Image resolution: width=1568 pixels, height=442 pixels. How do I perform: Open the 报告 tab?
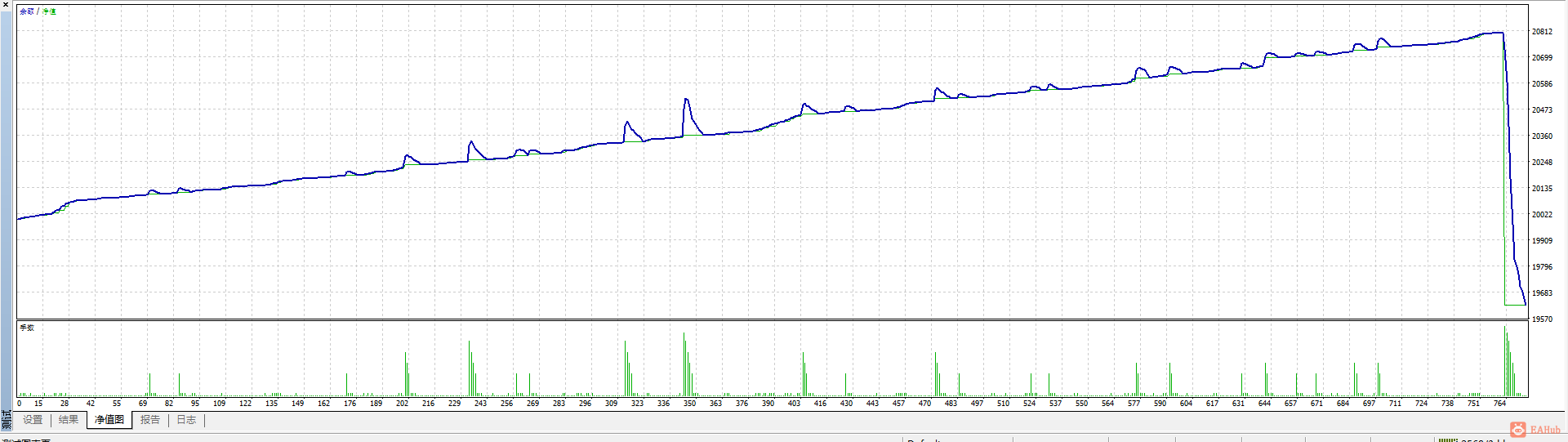(150, 420)
